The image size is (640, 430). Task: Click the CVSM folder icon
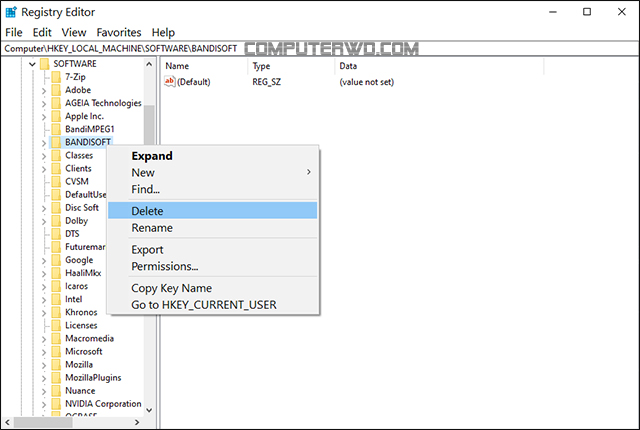pyautogui.click(x=56, y=182)
